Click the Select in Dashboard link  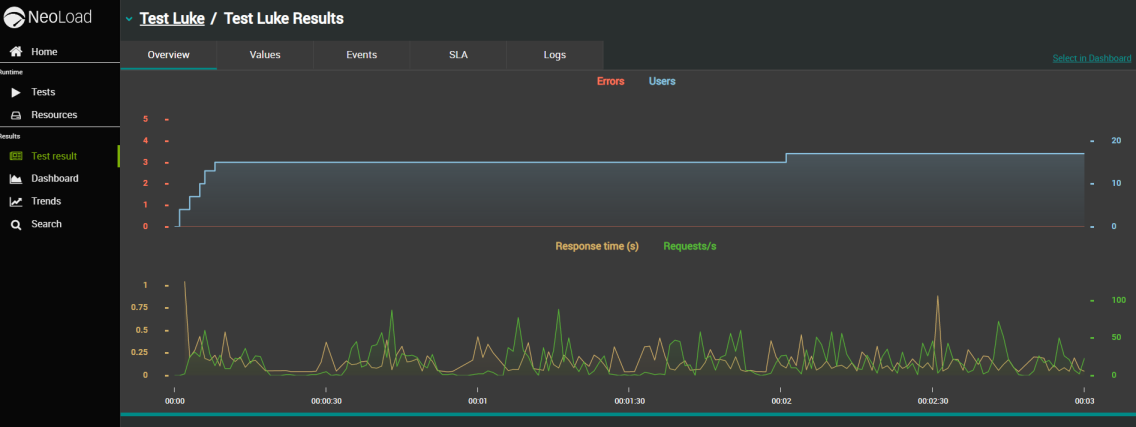point(1091,58)
